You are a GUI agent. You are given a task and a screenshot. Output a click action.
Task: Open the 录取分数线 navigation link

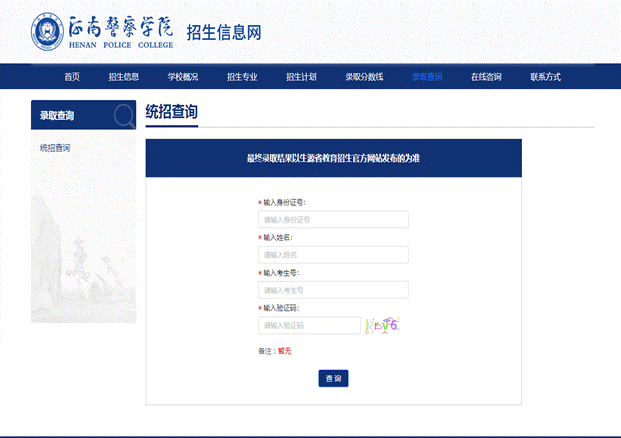pyautogui.click(x=364, y=77)
